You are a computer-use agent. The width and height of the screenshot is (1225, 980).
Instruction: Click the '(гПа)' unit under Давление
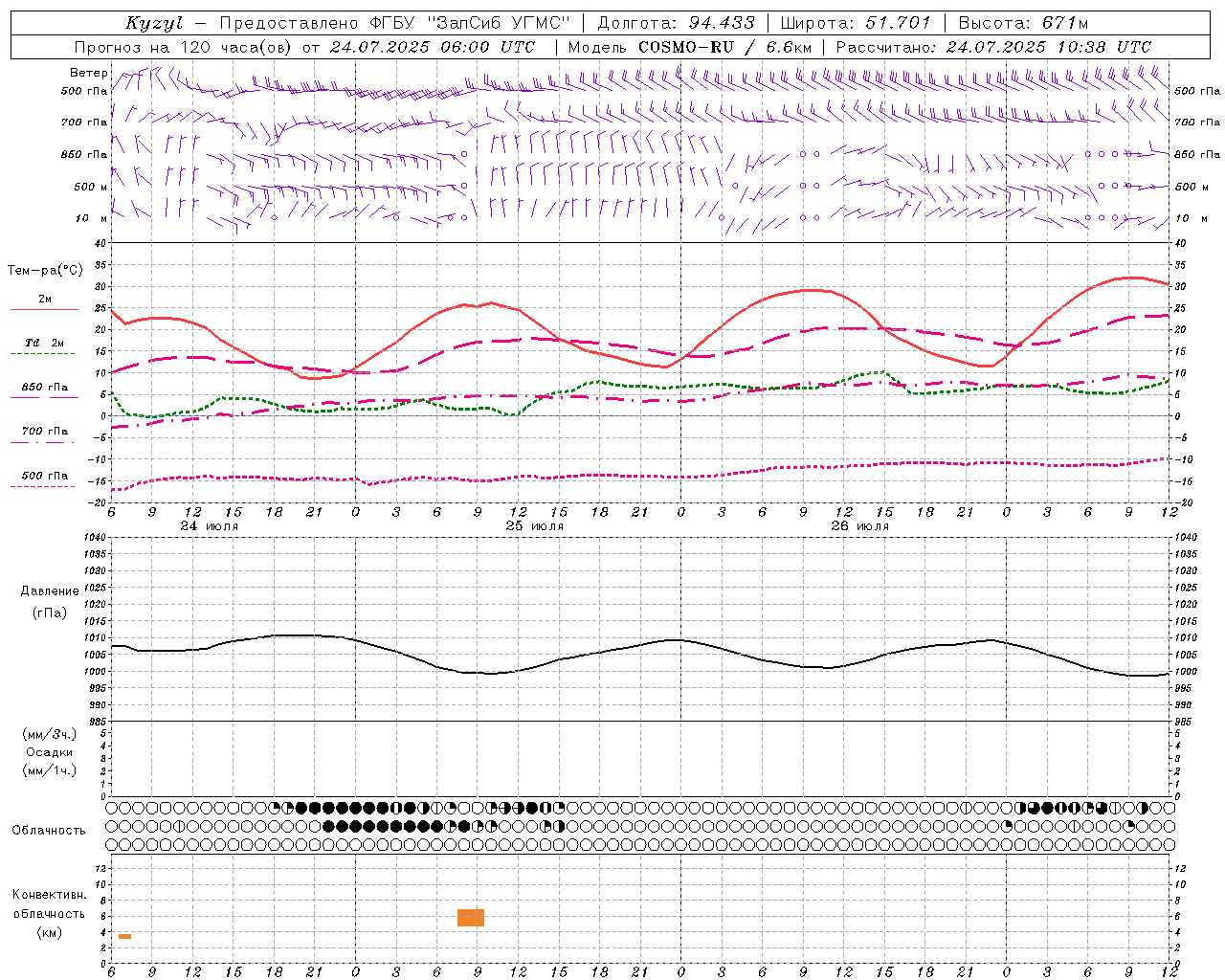tap(50, 613)
